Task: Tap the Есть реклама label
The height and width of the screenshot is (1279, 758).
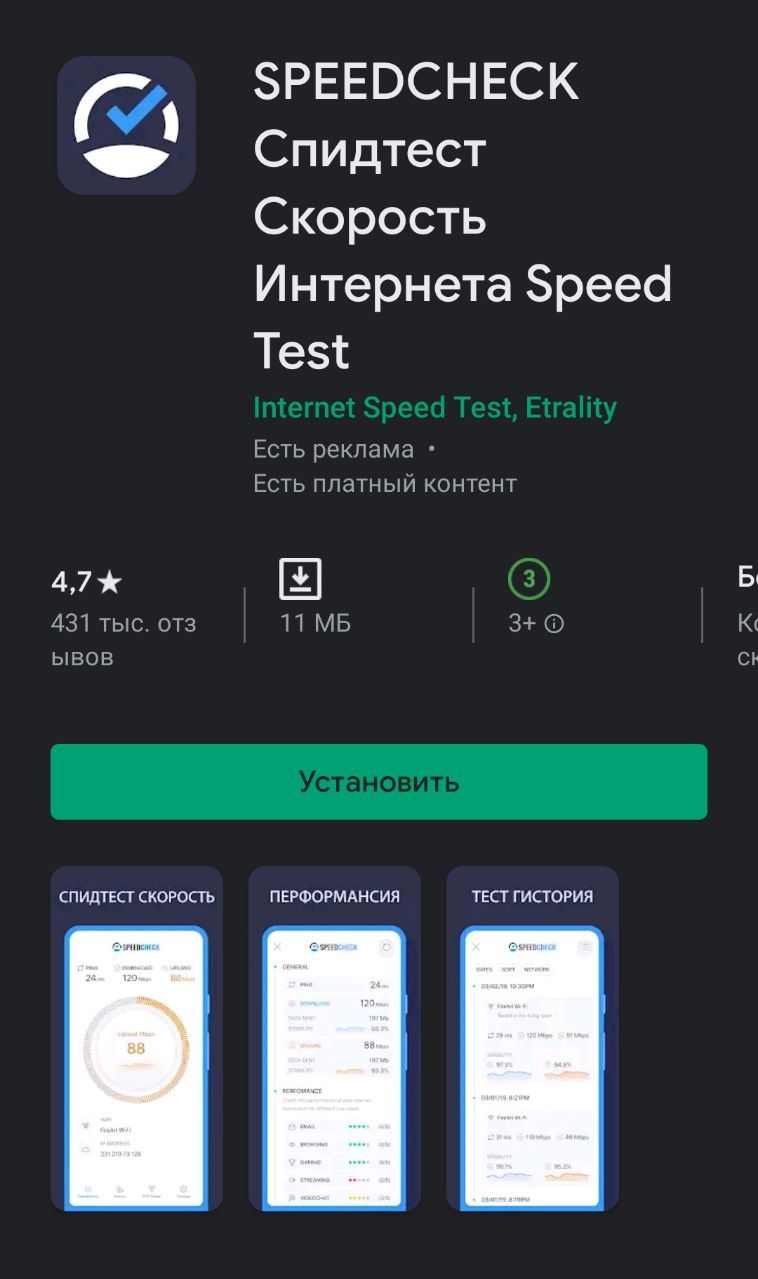Action: click(333, 450)
